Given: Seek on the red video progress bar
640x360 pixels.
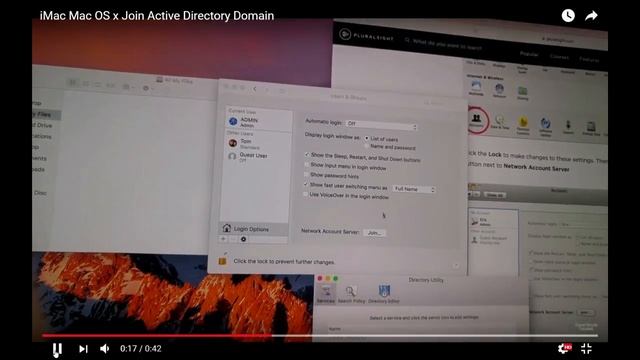Looking at the screenshot, I should [320, 336].
